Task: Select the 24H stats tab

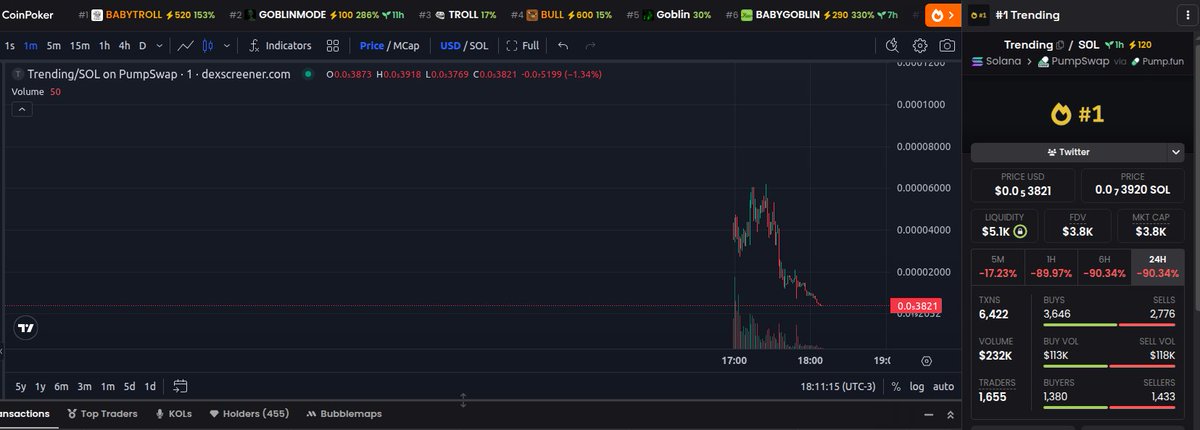Action: tap(1158, 266)
